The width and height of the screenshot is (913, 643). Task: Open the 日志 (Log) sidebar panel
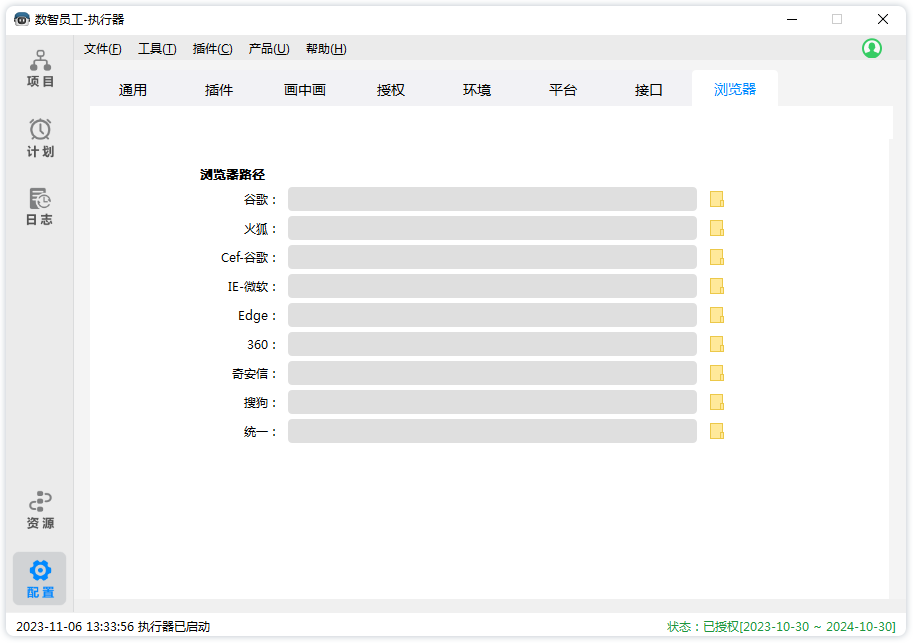[x=40, y=206]
